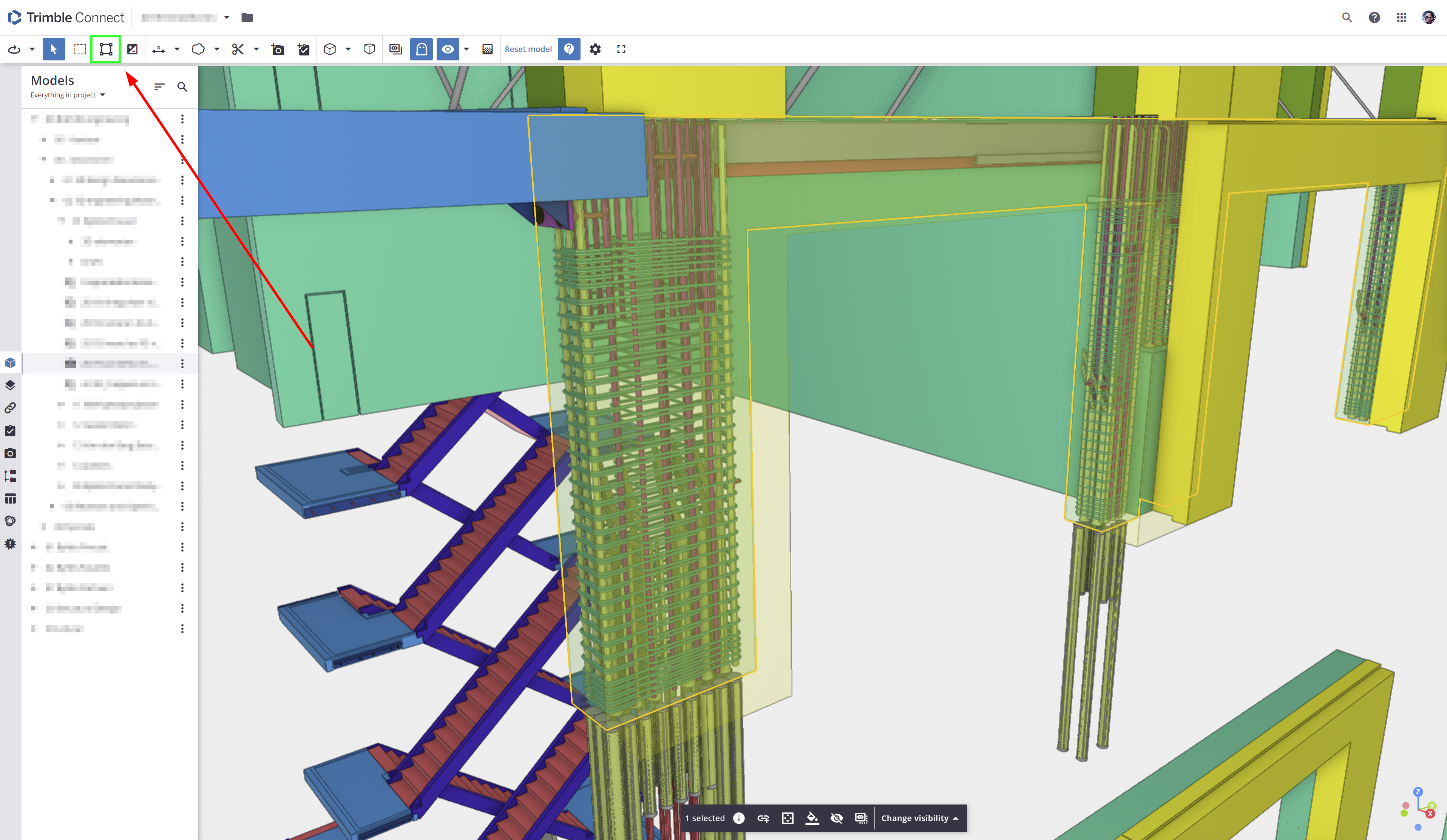
Task: Toggle ghost mode in the toolbar
Action: tap(422, 49)
